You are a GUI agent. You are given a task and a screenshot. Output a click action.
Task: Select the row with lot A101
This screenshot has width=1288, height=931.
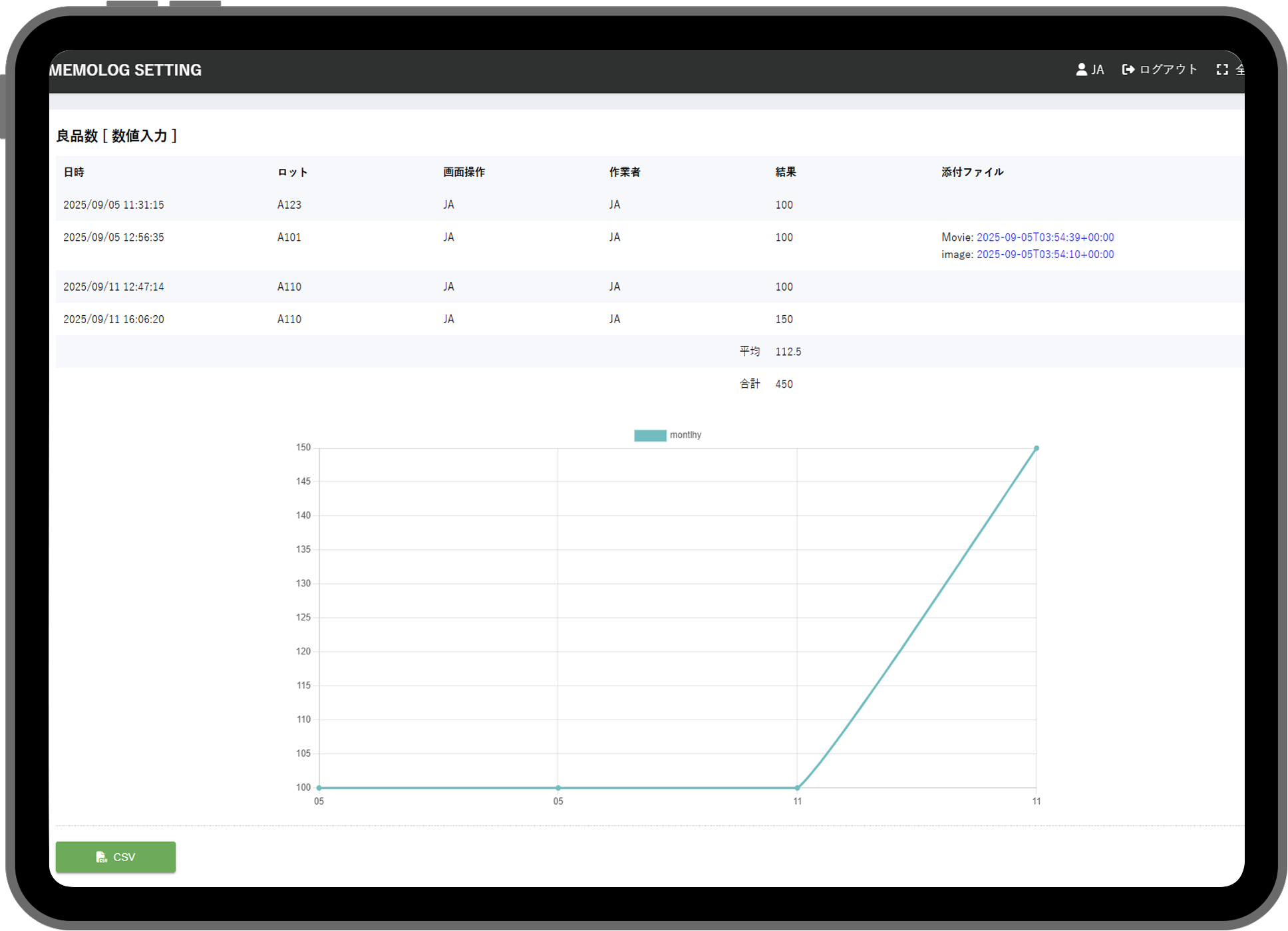pos(289,237)
